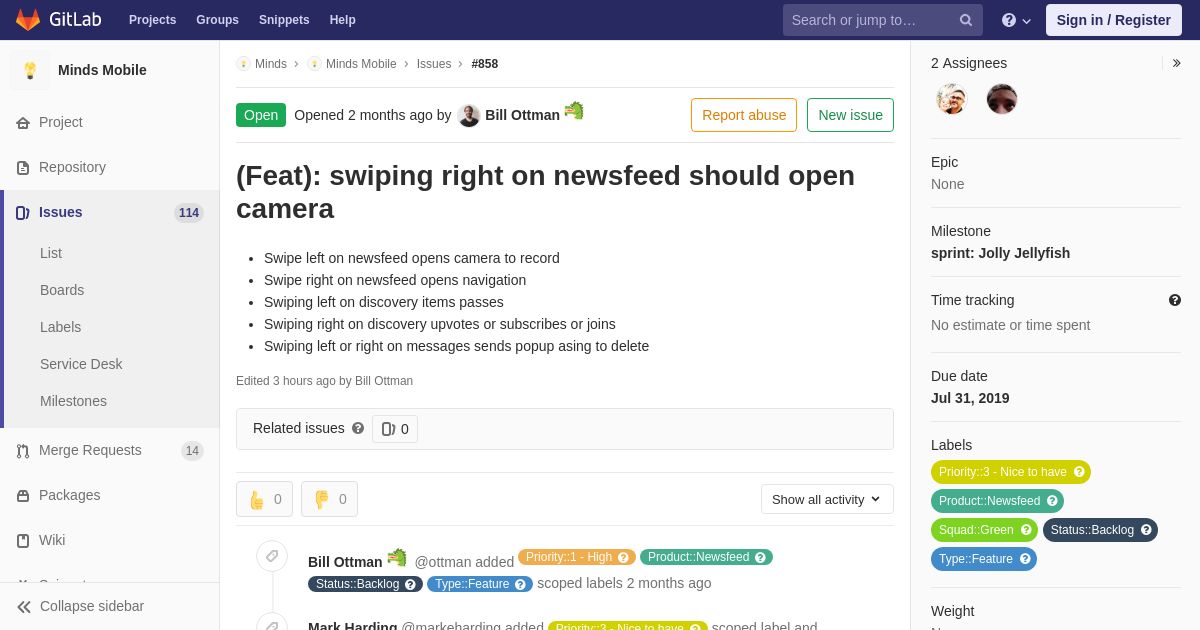This screenshot has width=1200, height=630.
Task: Click the Open status badge
Action: coord(261,115)
